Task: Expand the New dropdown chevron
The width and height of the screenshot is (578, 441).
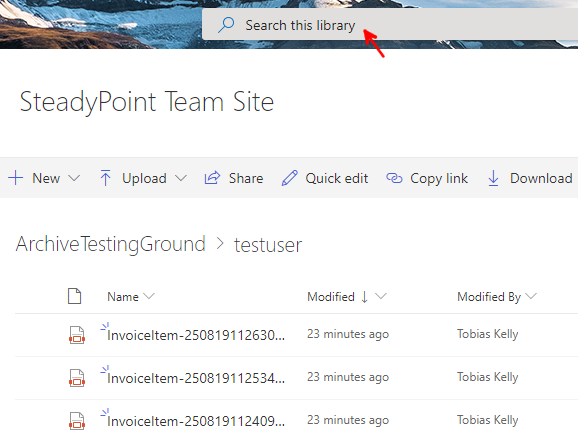Action: click(x=74, y=178)
